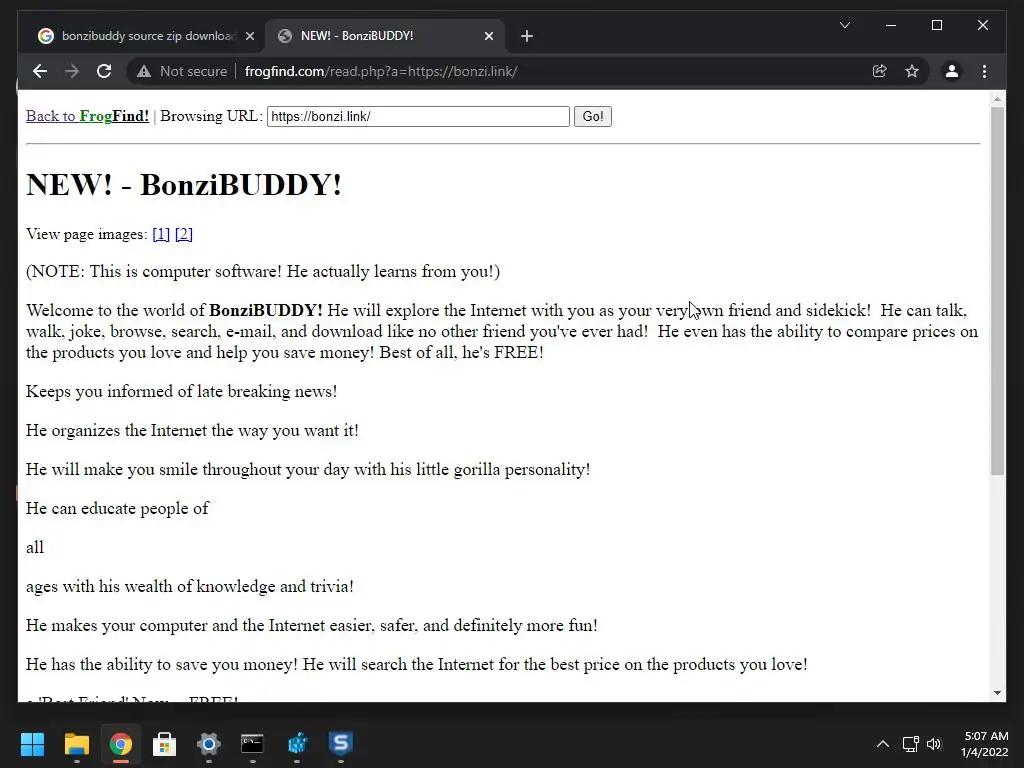This screenshot has width=1024, height=768.
Task: Open the share this page icon
Action: [x=880, y=71]
